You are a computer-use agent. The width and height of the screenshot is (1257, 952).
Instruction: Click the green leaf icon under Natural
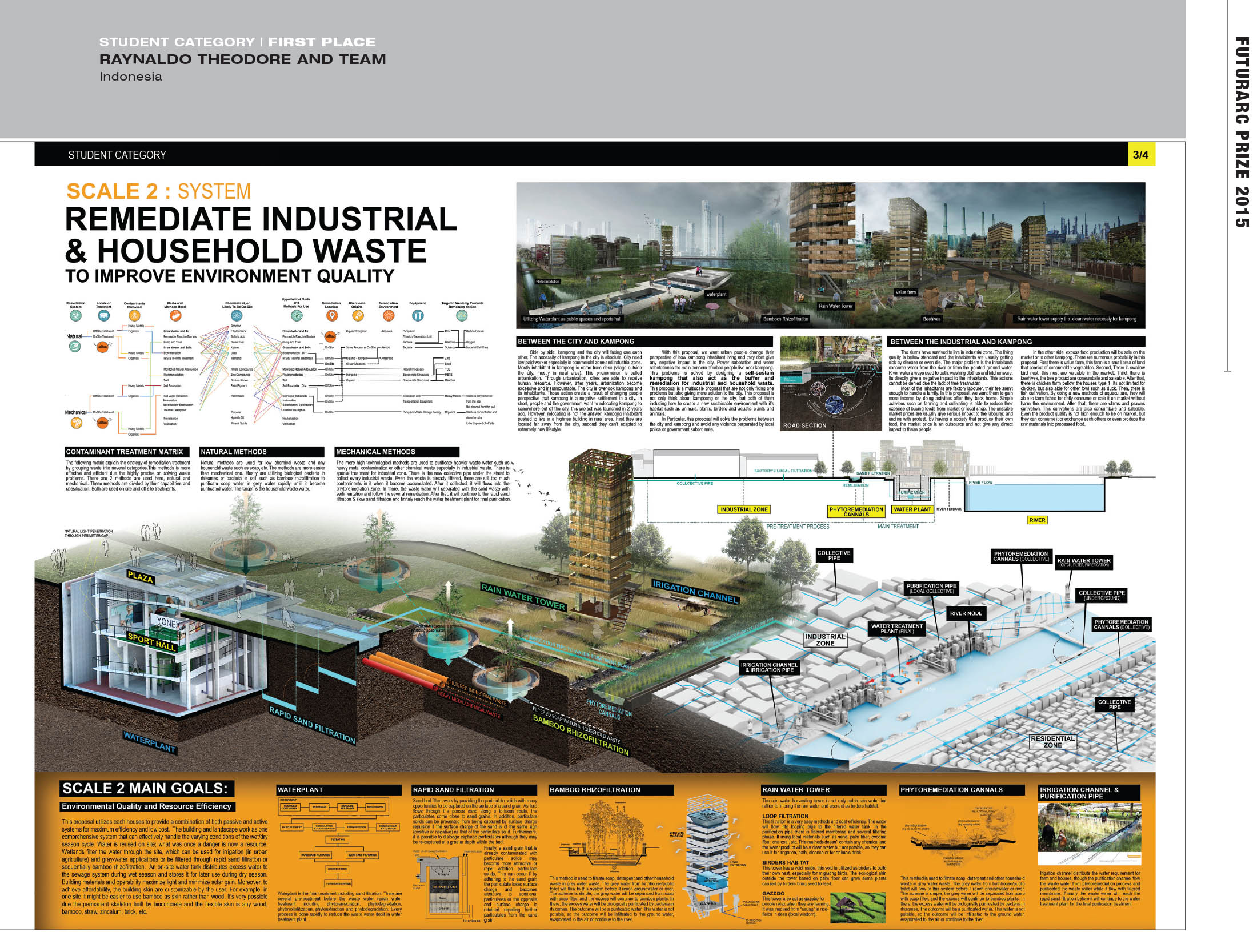pyautogui.click(x=75, y=346)
